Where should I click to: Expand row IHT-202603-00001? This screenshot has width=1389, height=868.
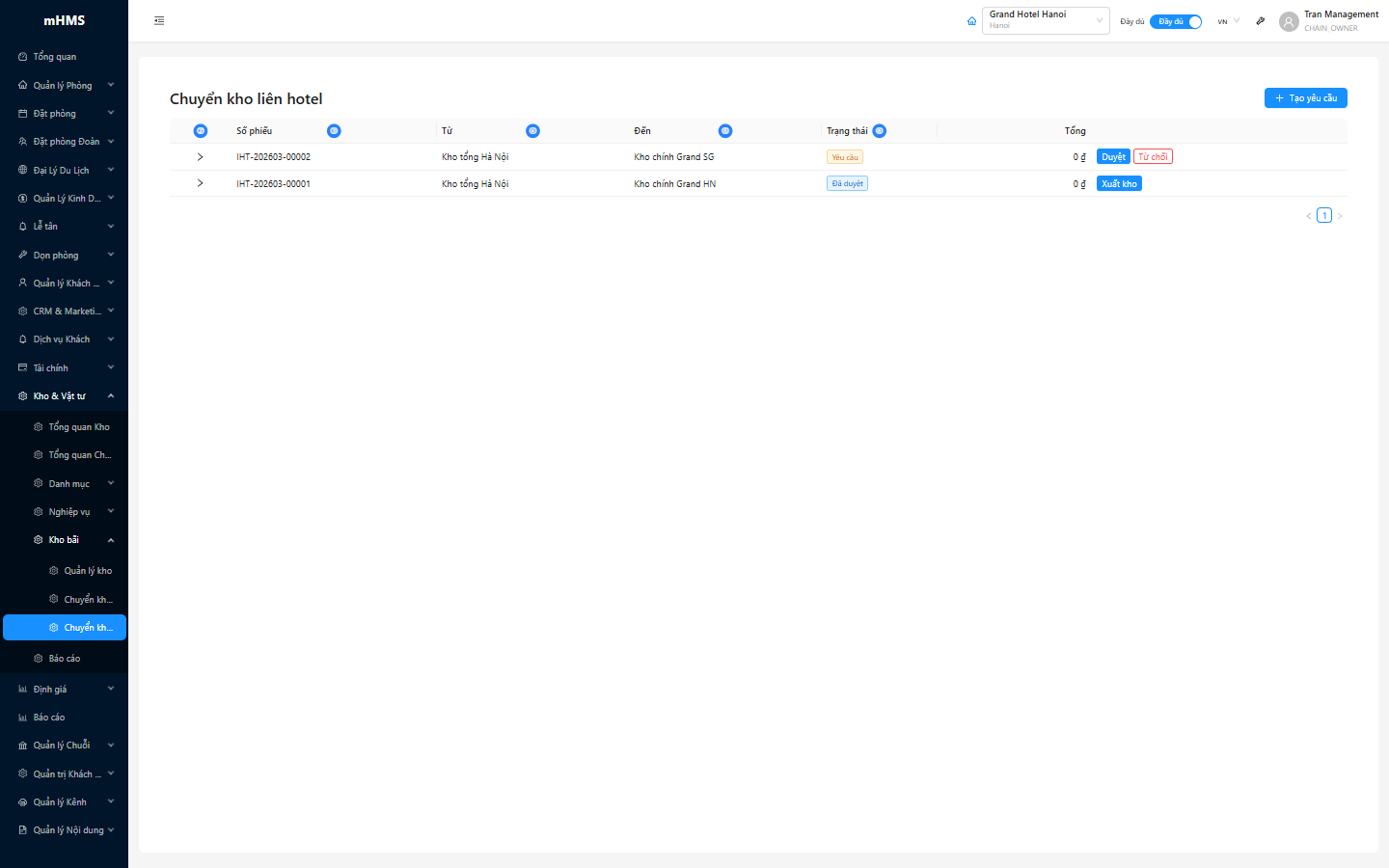(x=200, y=183)
